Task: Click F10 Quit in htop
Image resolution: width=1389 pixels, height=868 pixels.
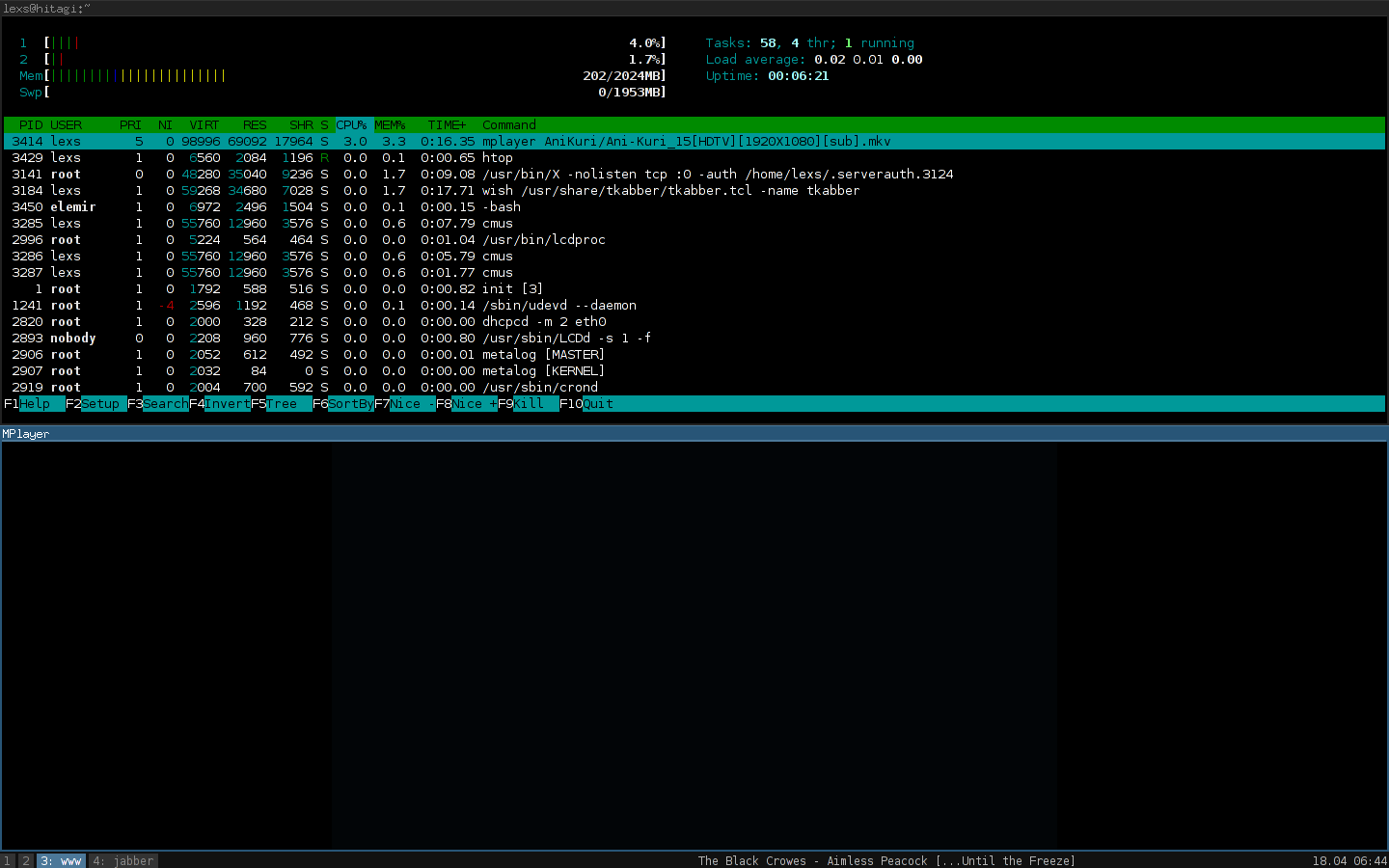Action: (588, 404)
